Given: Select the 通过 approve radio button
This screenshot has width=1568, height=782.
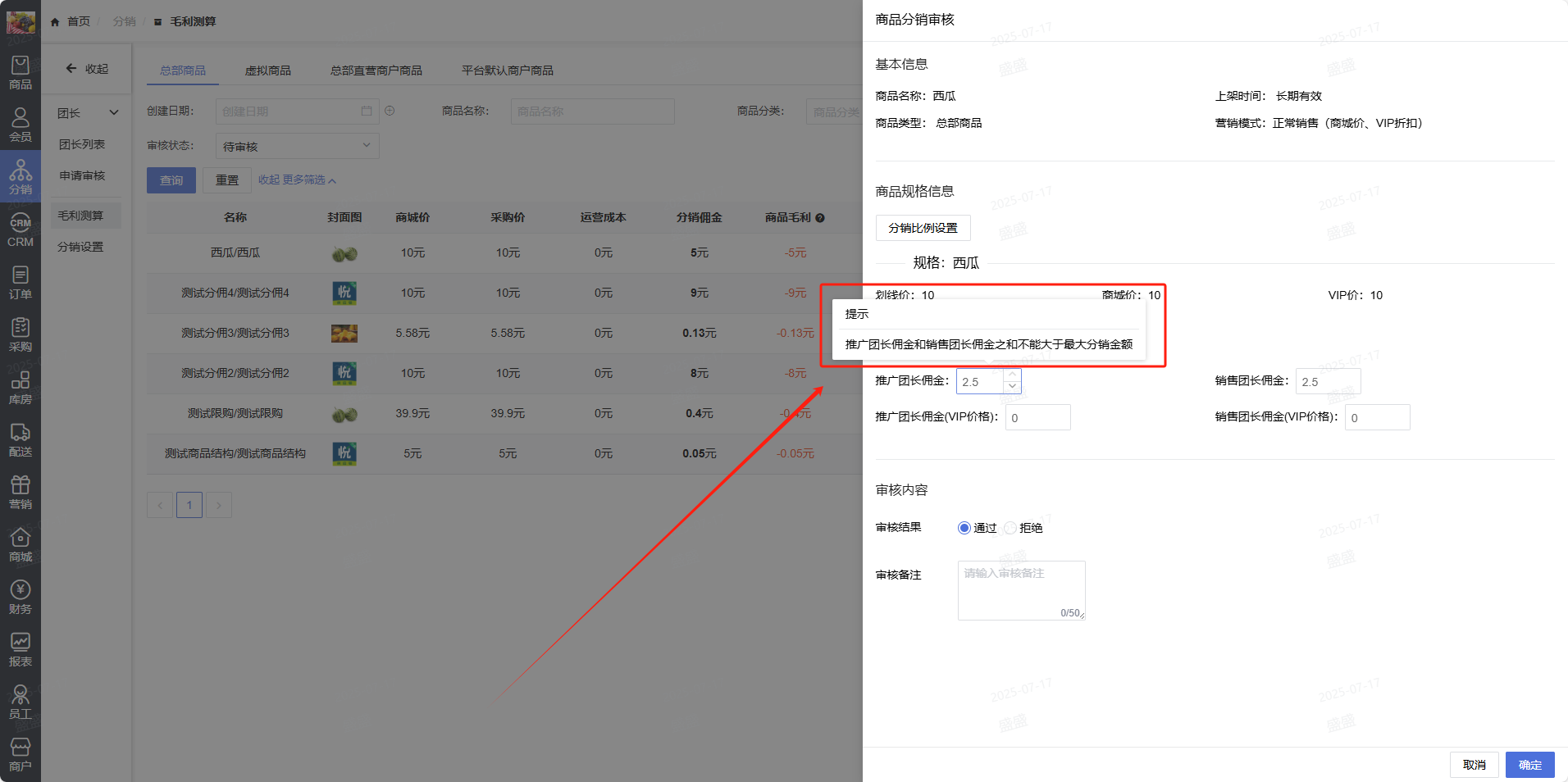Looking at the screenshot, I should [964, 528].
